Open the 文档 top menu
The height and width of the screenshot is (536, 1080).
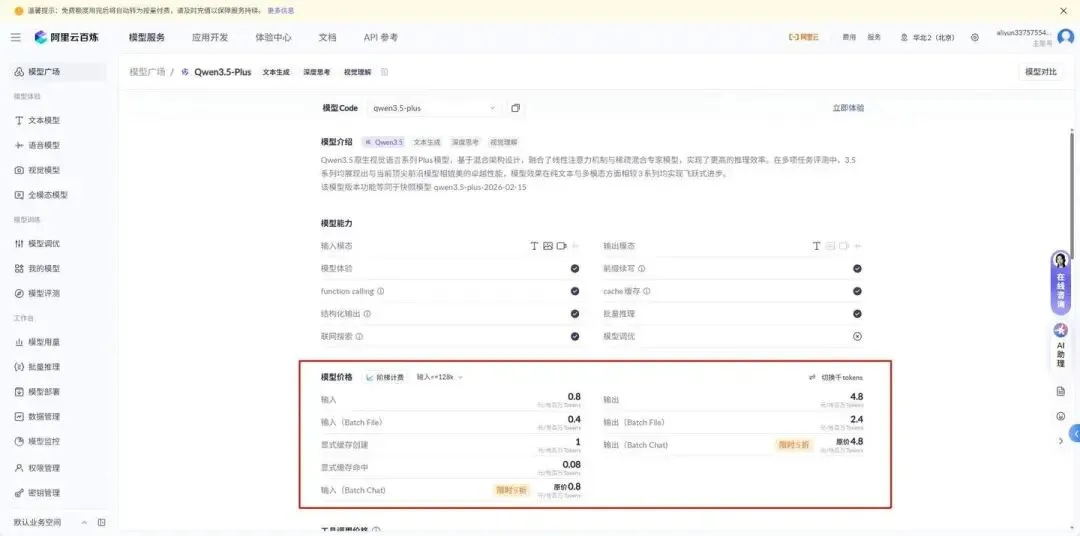pyautogui.click(x=327, y=37)
